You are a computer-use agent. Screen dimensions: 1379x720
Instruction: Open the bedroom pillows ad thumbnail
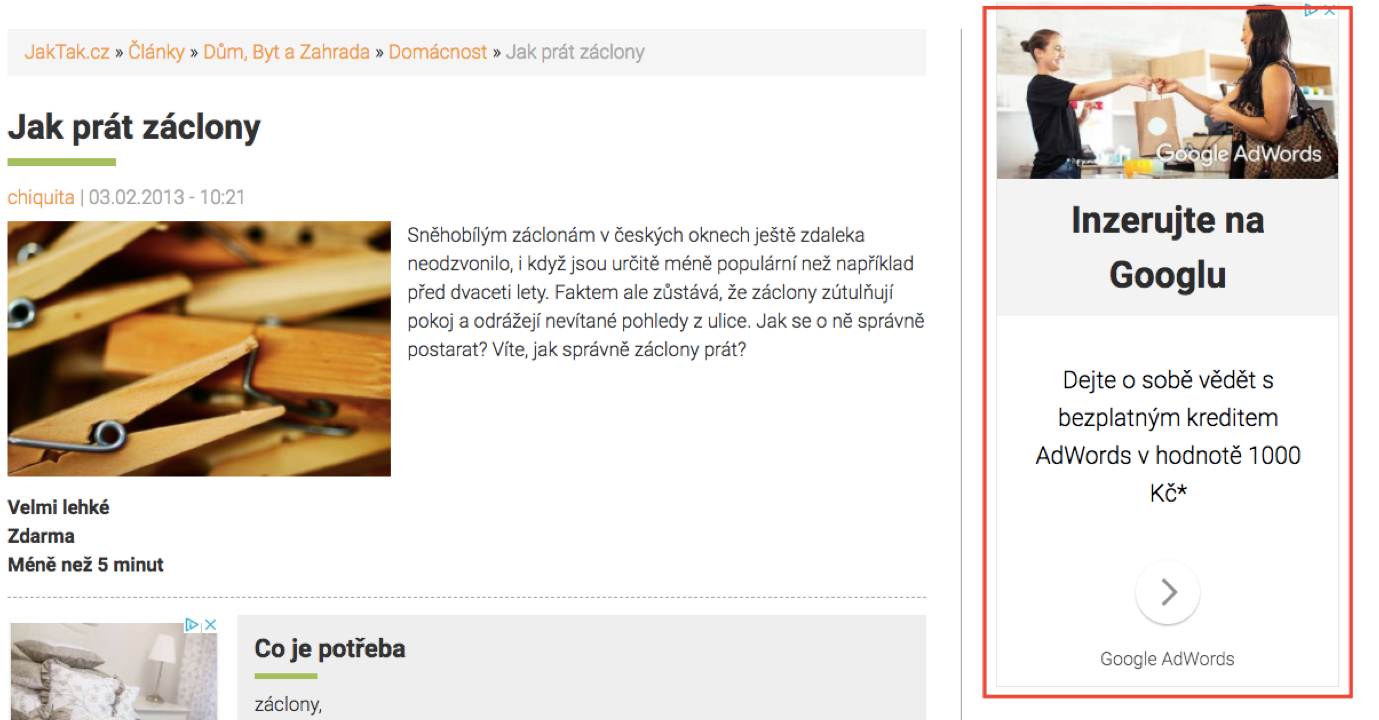(113, 670)
